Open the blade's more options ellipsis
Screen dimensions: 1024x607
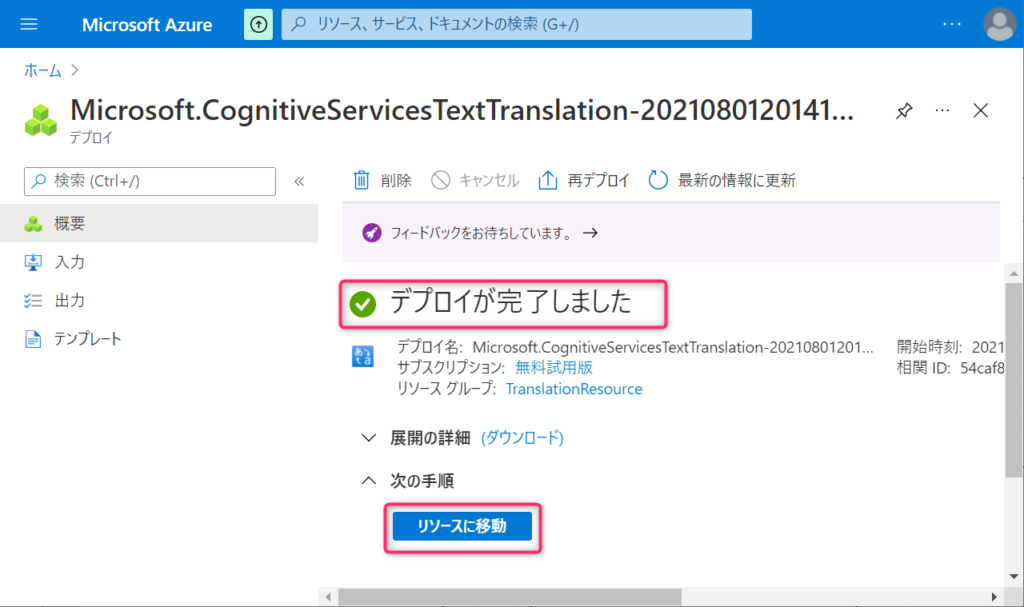pos(942,110)
